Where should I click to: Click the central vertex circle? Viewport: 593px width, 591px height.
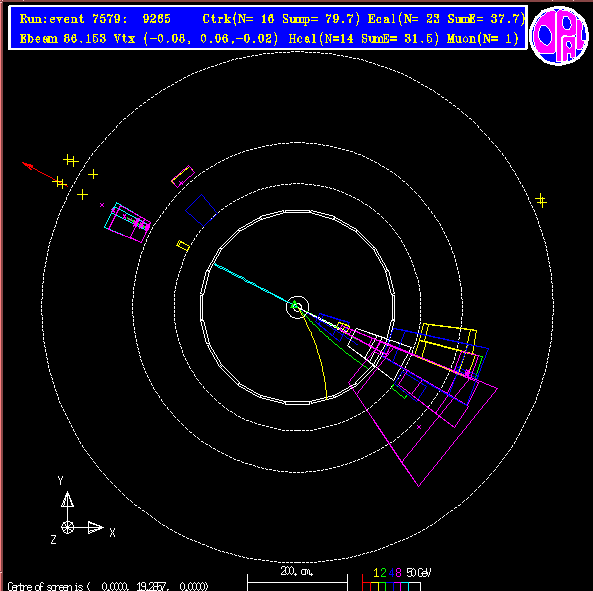297,307
